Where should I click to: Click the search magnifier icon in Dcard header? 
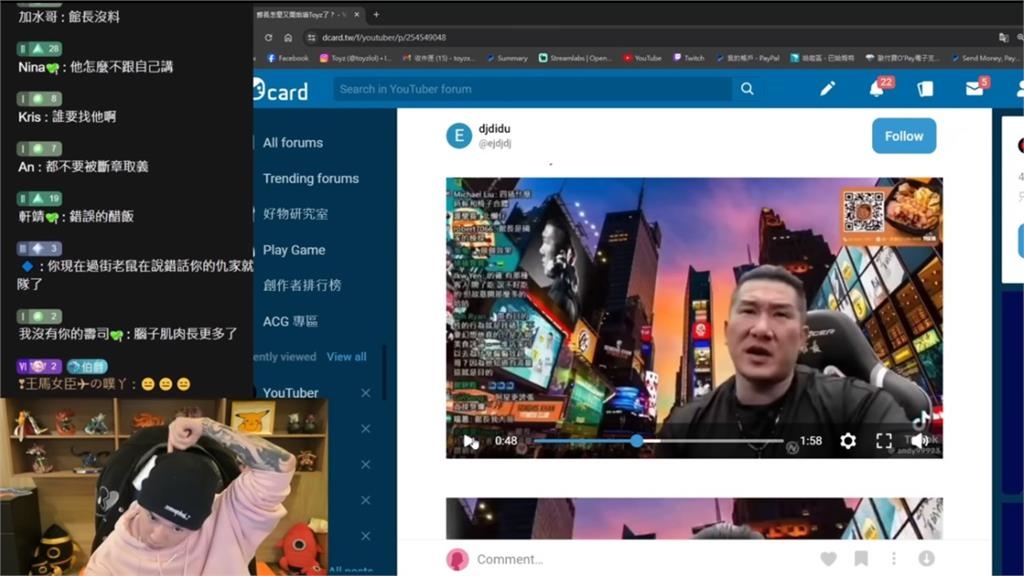click(x=747, y=89)
